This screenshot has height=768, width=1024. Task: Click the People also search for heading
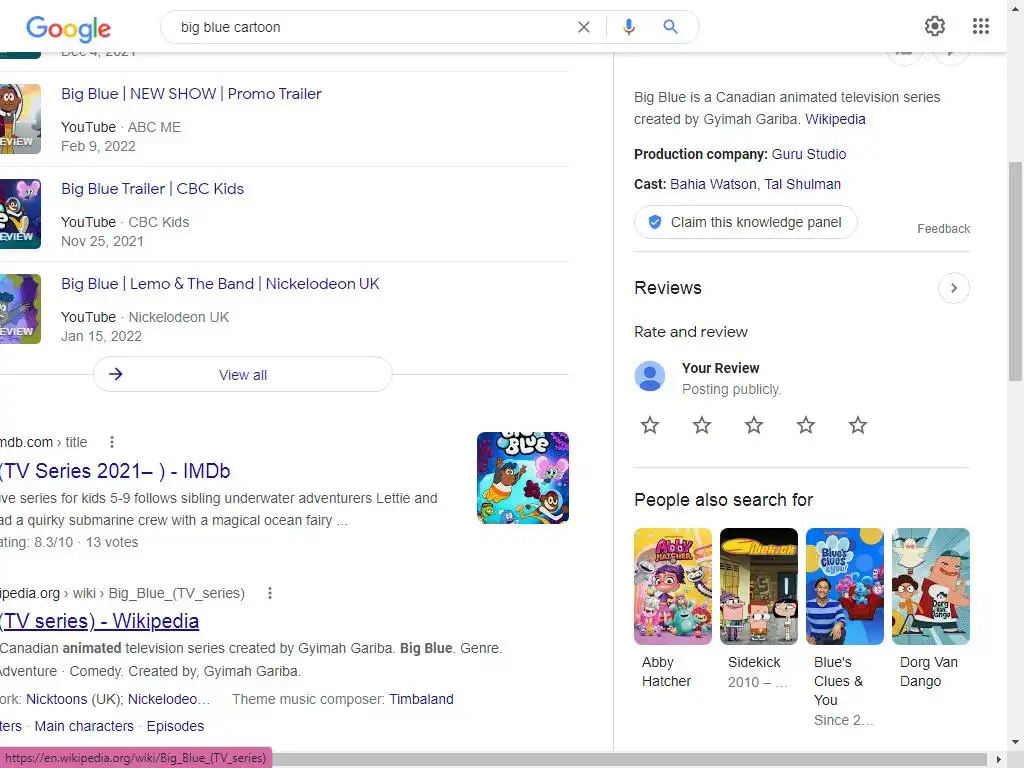[723, 500]
